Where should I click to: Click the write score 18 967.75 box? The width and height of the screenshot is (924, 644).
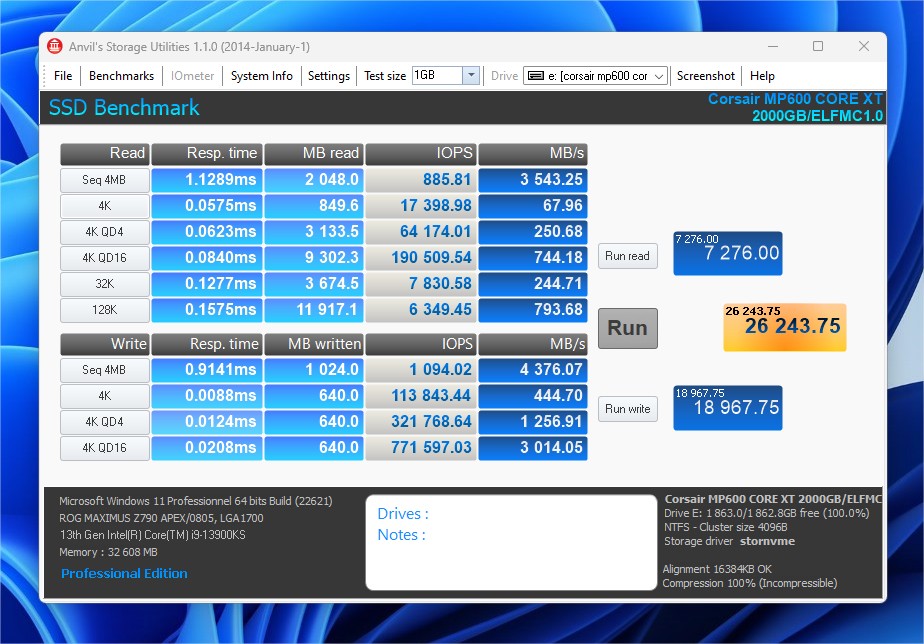coord(728,408)
